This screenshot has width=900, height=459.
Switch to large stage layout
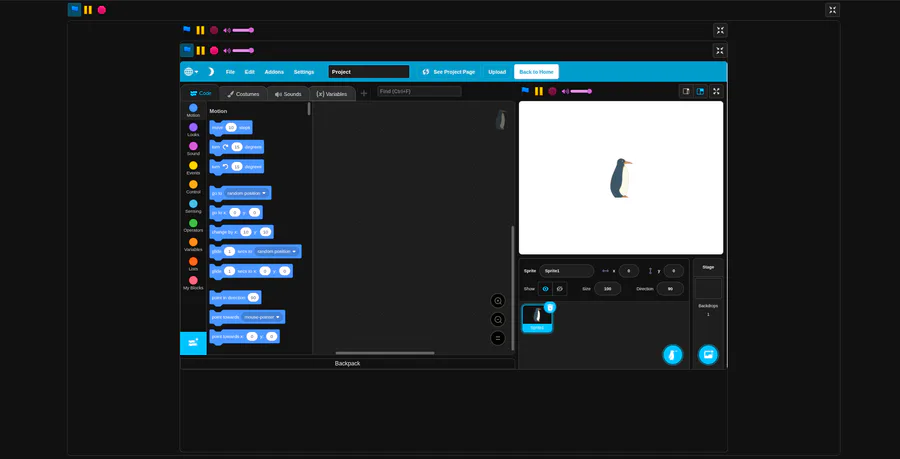[x=700, y=91]
